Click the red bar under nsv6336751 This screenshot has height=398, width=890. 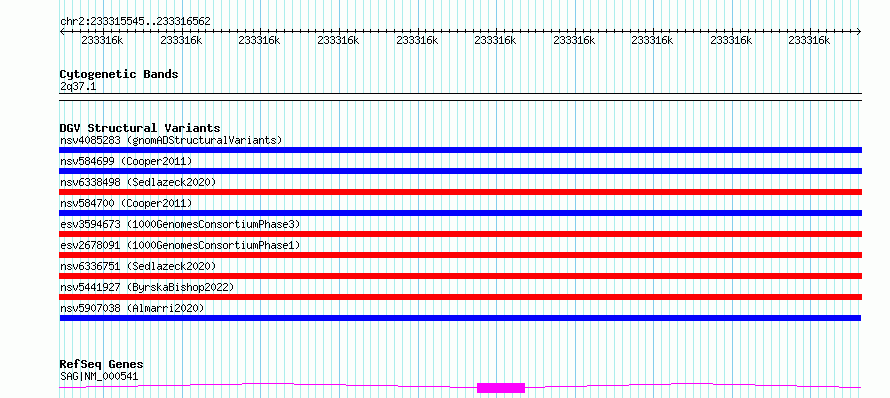(460, 276)
